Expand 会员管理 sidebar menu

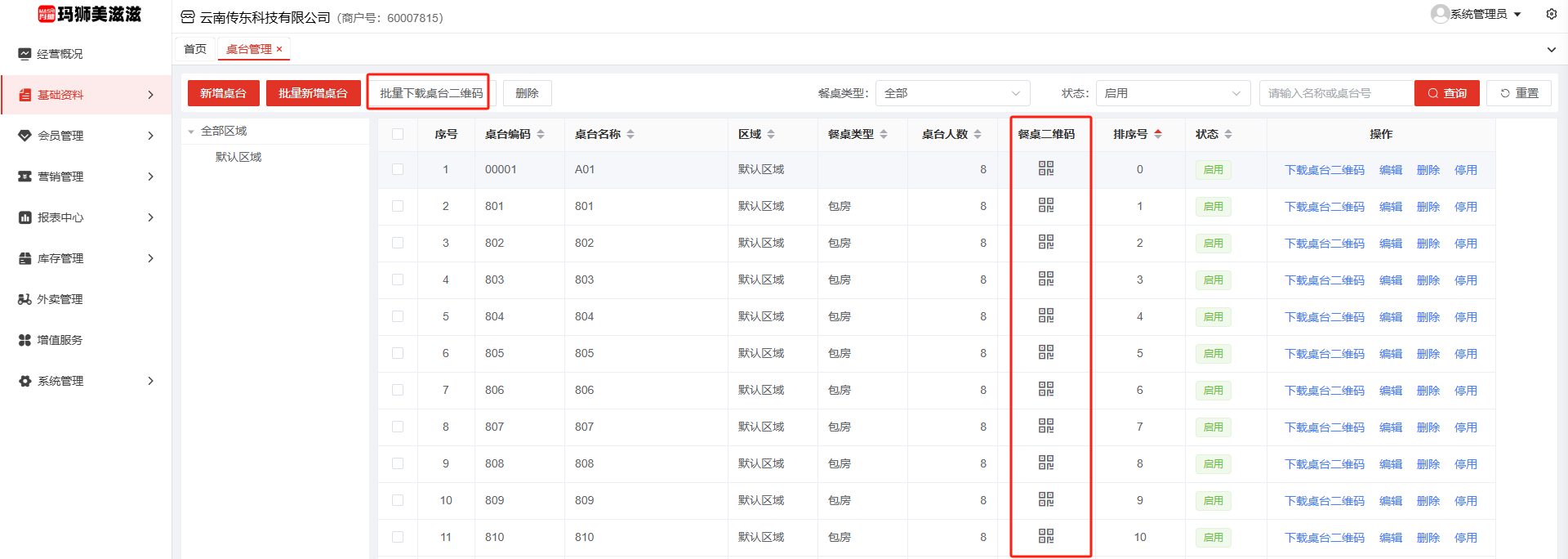click(86, 136)
